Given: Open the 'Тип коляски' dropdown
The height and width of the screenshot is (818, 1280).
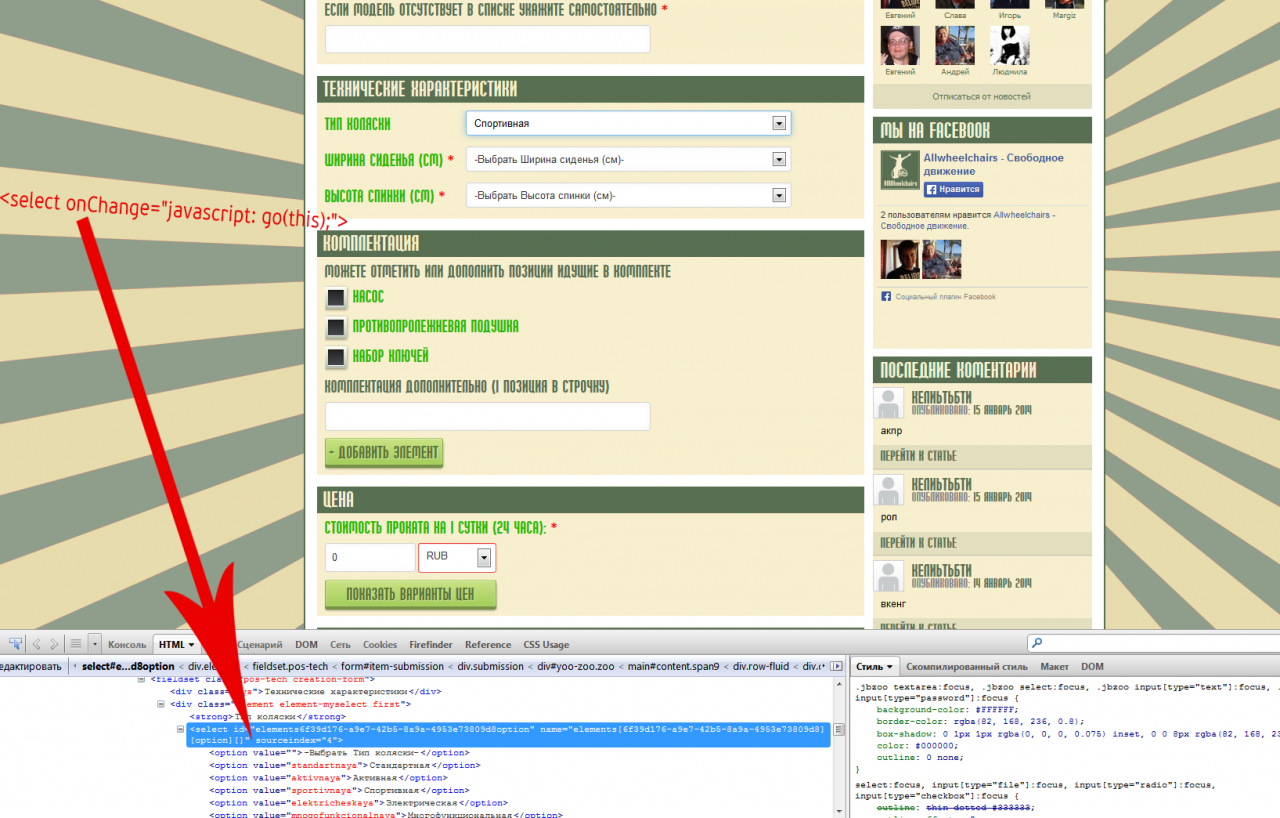Looking at the screenshot, I should pyautogui.click(x=628, y=123).
